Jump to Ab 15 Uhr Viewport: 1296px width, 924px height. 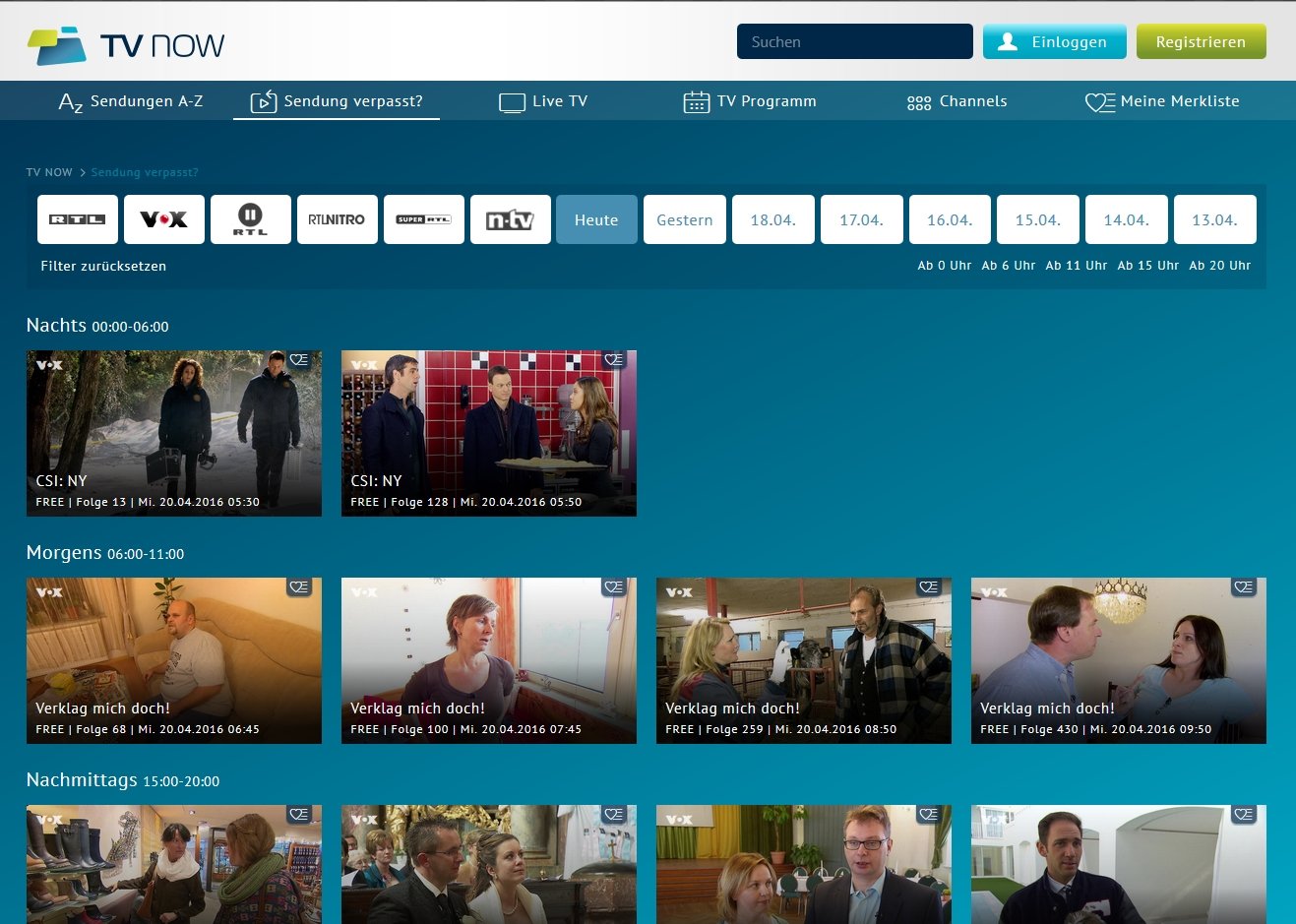(x=1148, y=266)
